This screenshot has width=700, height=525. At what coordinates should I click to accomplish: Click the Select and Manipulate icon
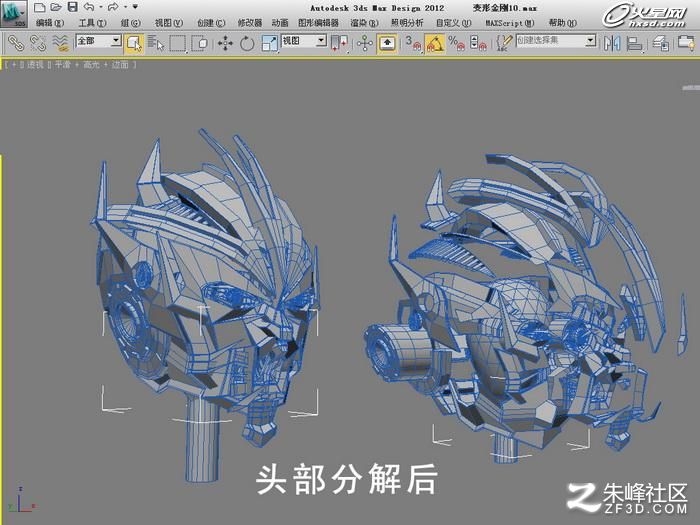click(x=365, y=43)
